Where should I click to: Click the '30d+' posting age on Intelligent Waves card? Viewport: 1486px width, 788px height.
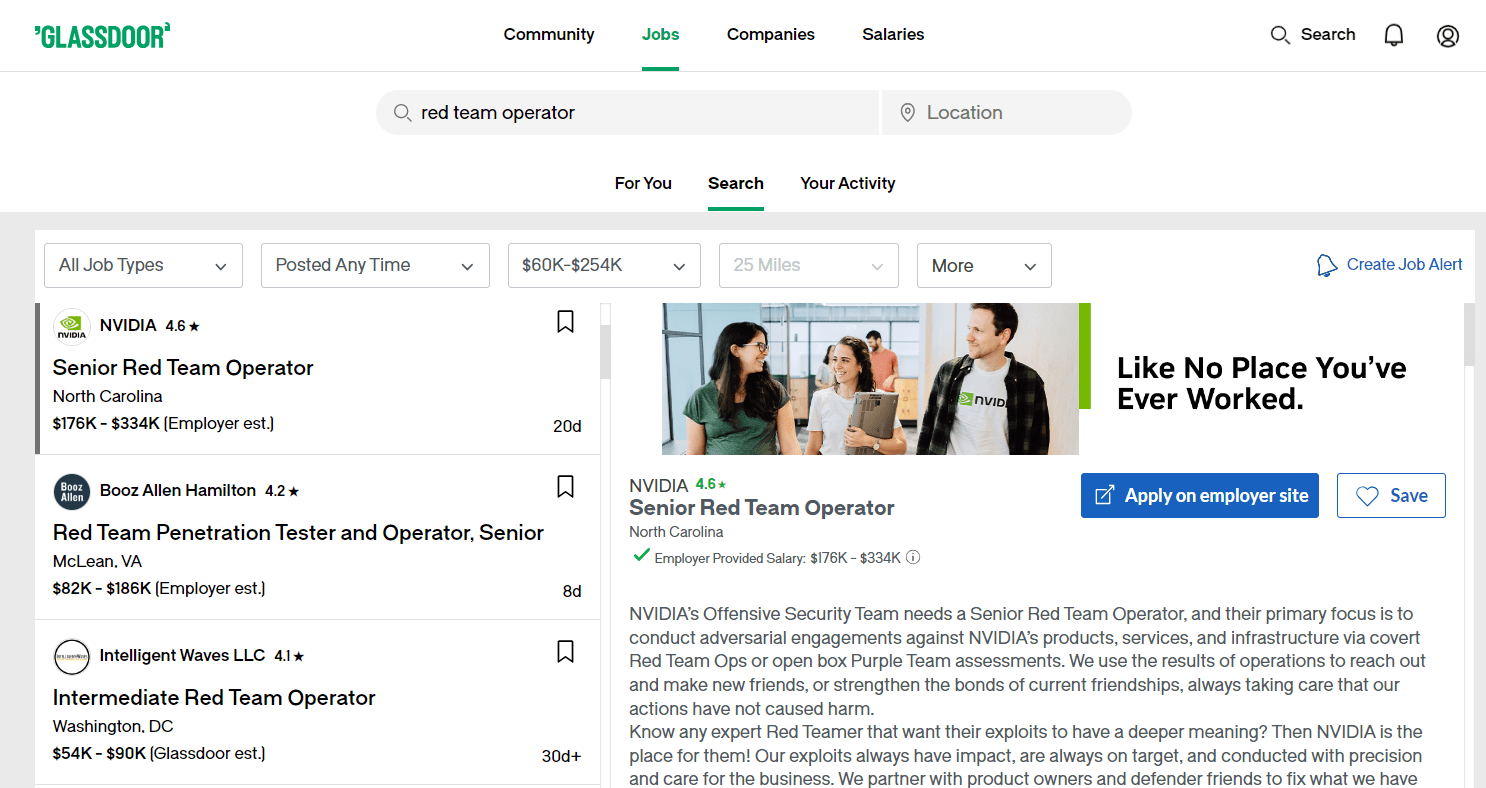click(561, 756)
